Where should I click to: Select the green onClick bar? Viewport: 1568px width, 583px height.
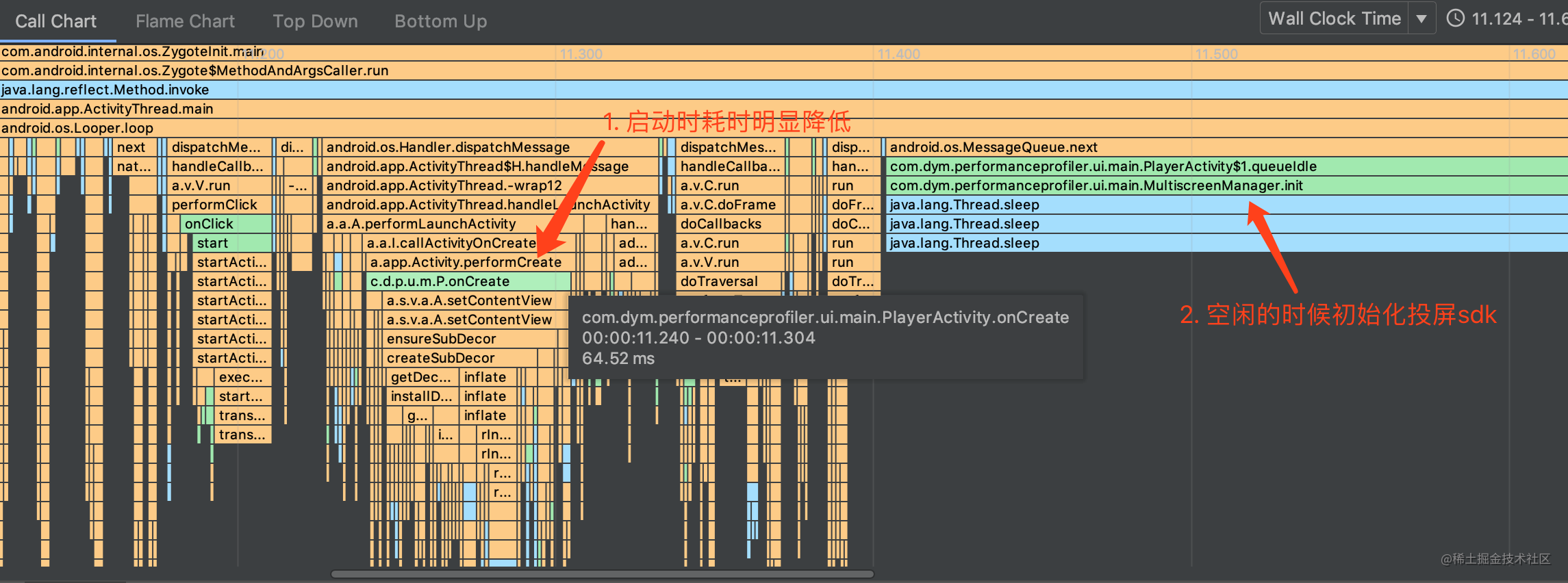tap(227, 224)
